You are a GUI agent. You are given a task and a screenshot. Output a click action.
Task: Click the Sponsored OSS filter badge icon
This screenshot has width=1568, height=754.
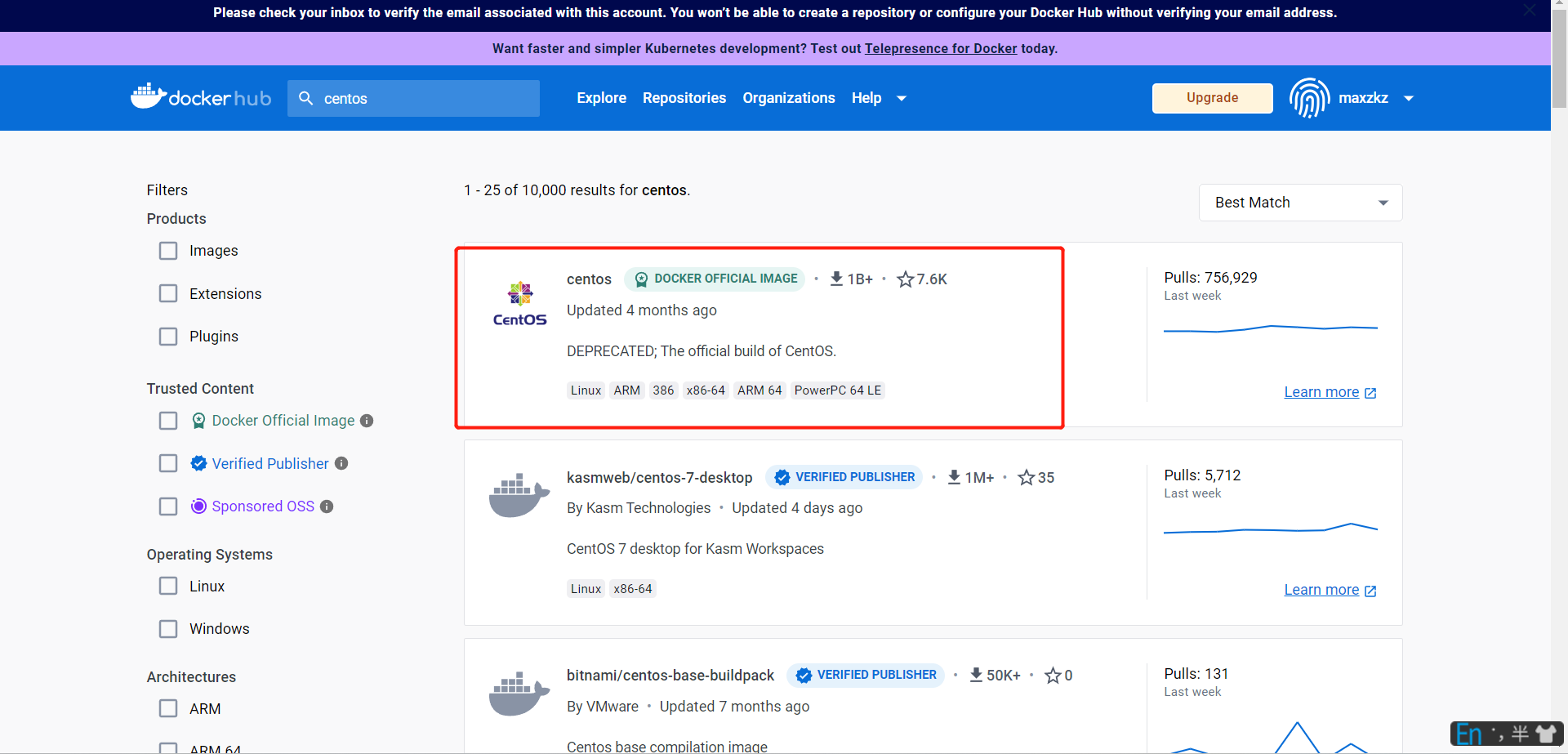[x=198, y=506]
